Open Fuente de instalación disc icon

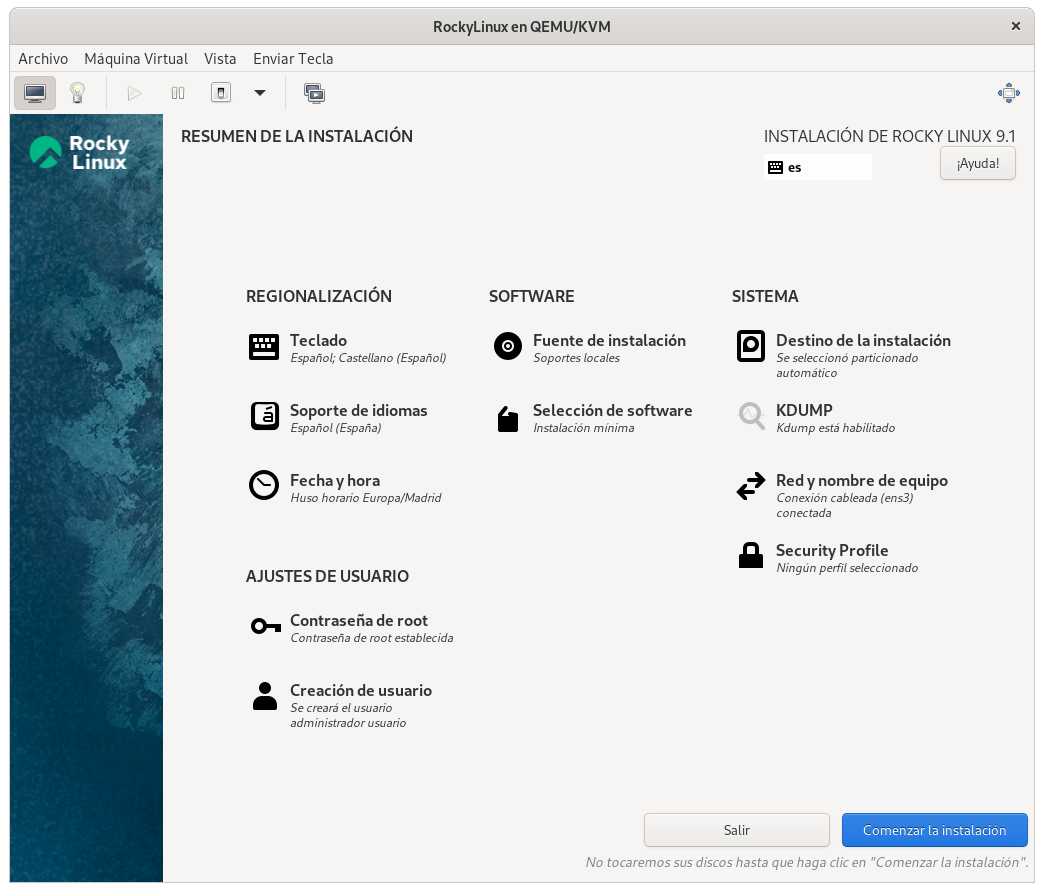click(x=508, y=346)
